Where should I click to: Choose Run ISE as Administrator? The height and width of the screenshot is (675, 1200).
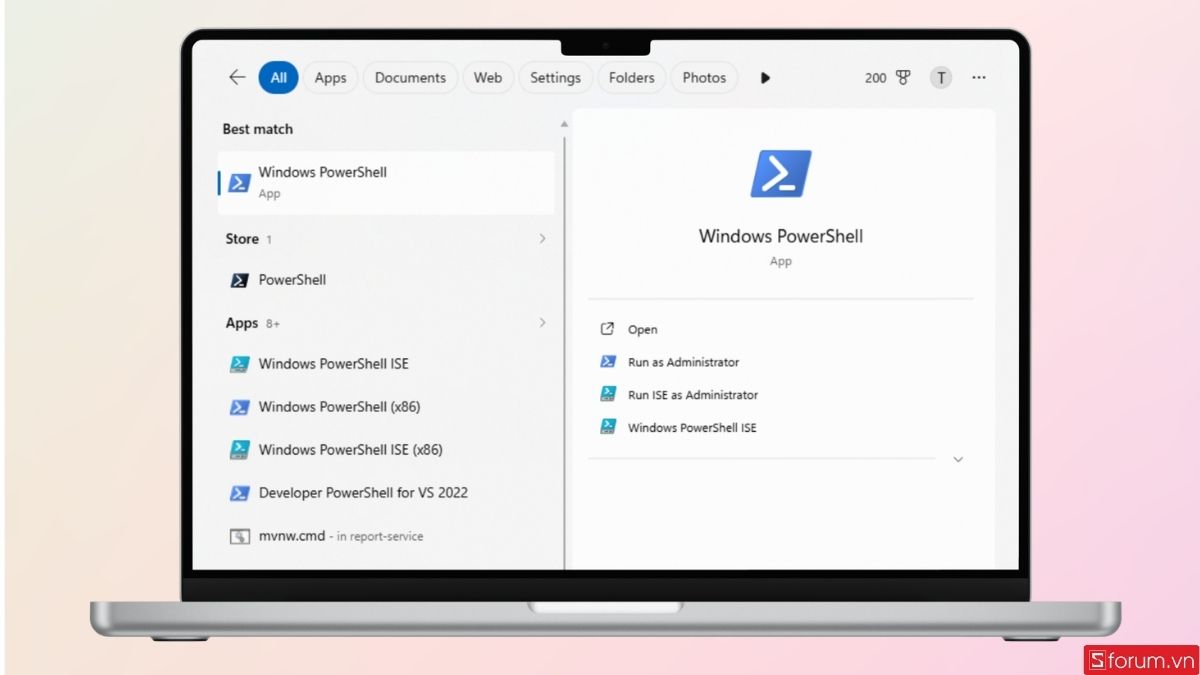(x=693, y=395)
